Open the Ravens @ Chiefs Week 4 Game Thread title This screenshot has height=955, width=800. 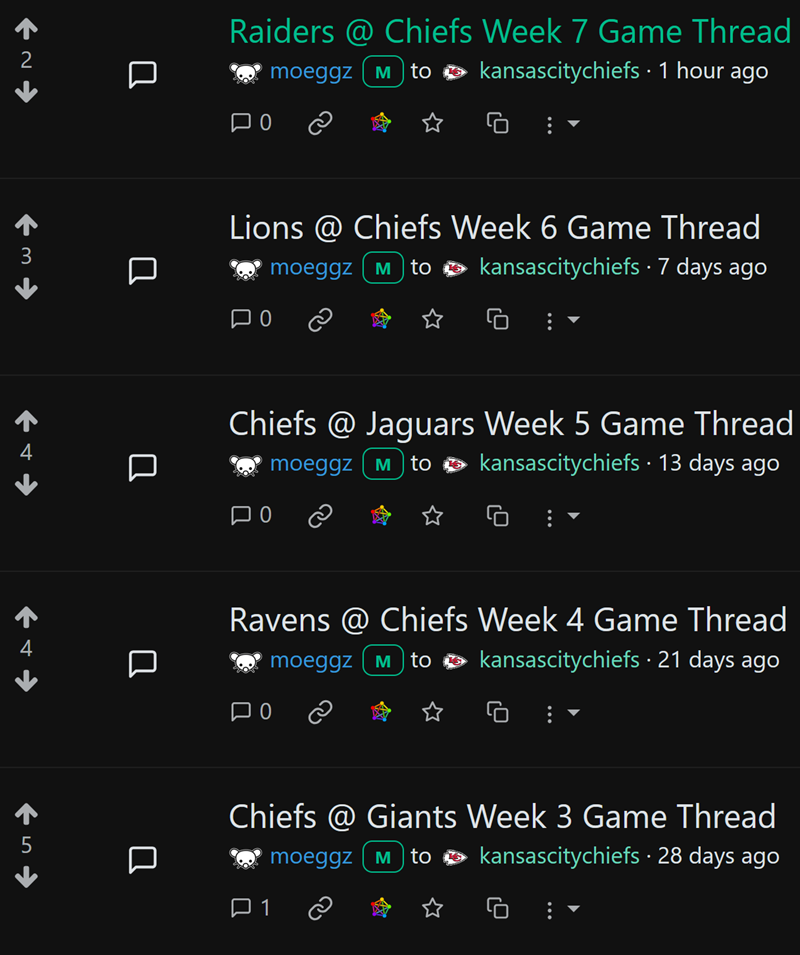pyautogui.click(x=507, y=620)
